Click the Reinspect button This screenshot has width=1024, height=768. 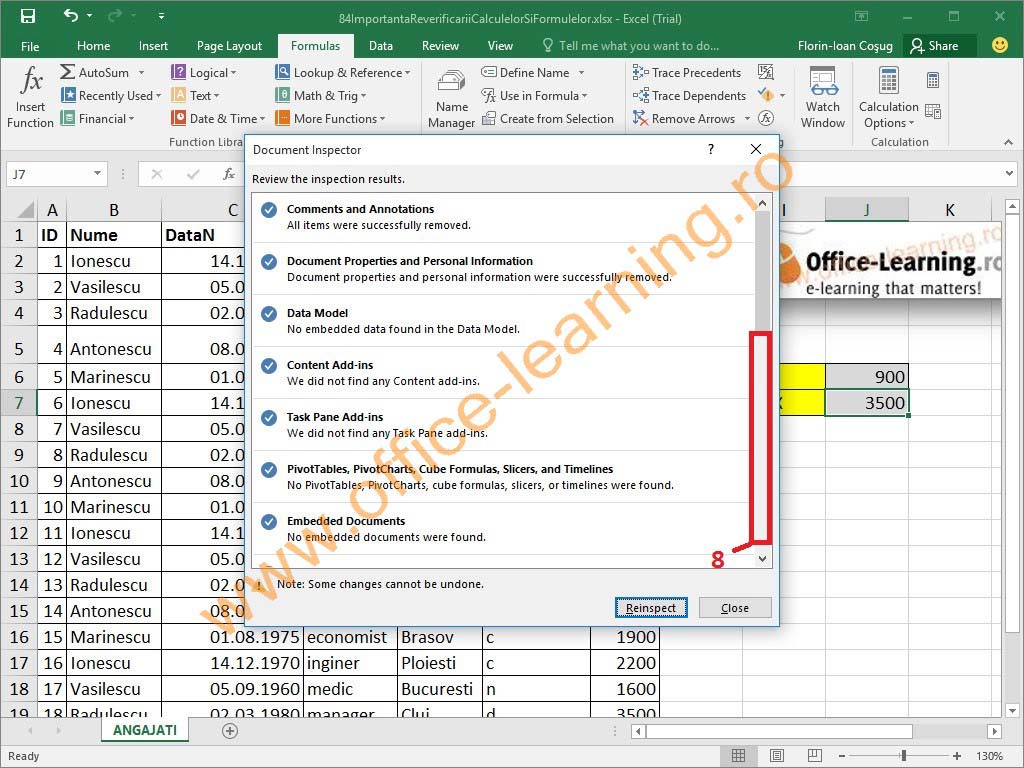pyautogui.click(x=650, y=607)
